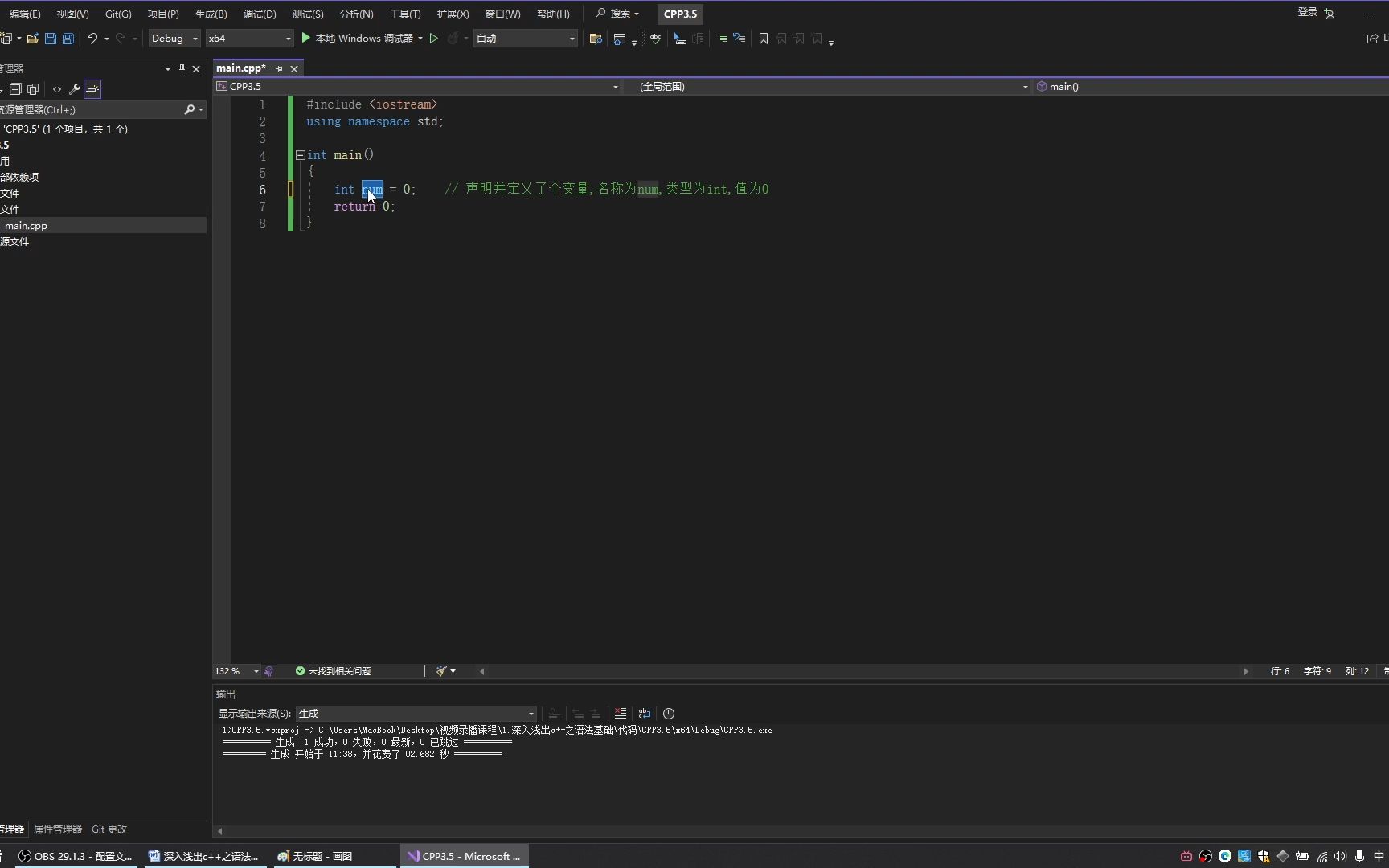
Task: Open the CPP3.5 project scope dropdown
Action: coord(418,86)
